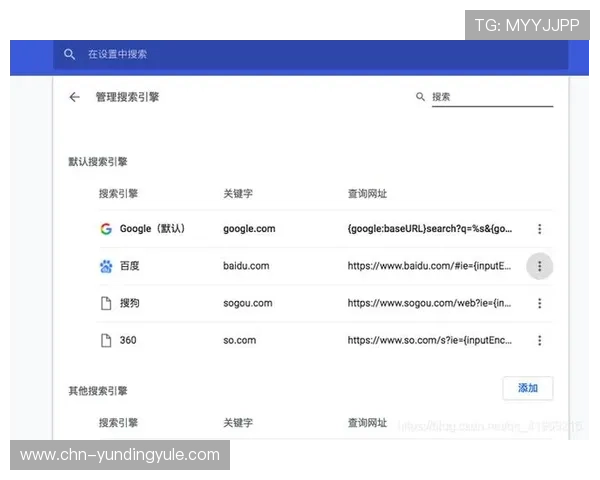Viewport: 600px width, 480px height.
Task: Click the settings search magnifier icon
Action: click(x=69, y=54)
